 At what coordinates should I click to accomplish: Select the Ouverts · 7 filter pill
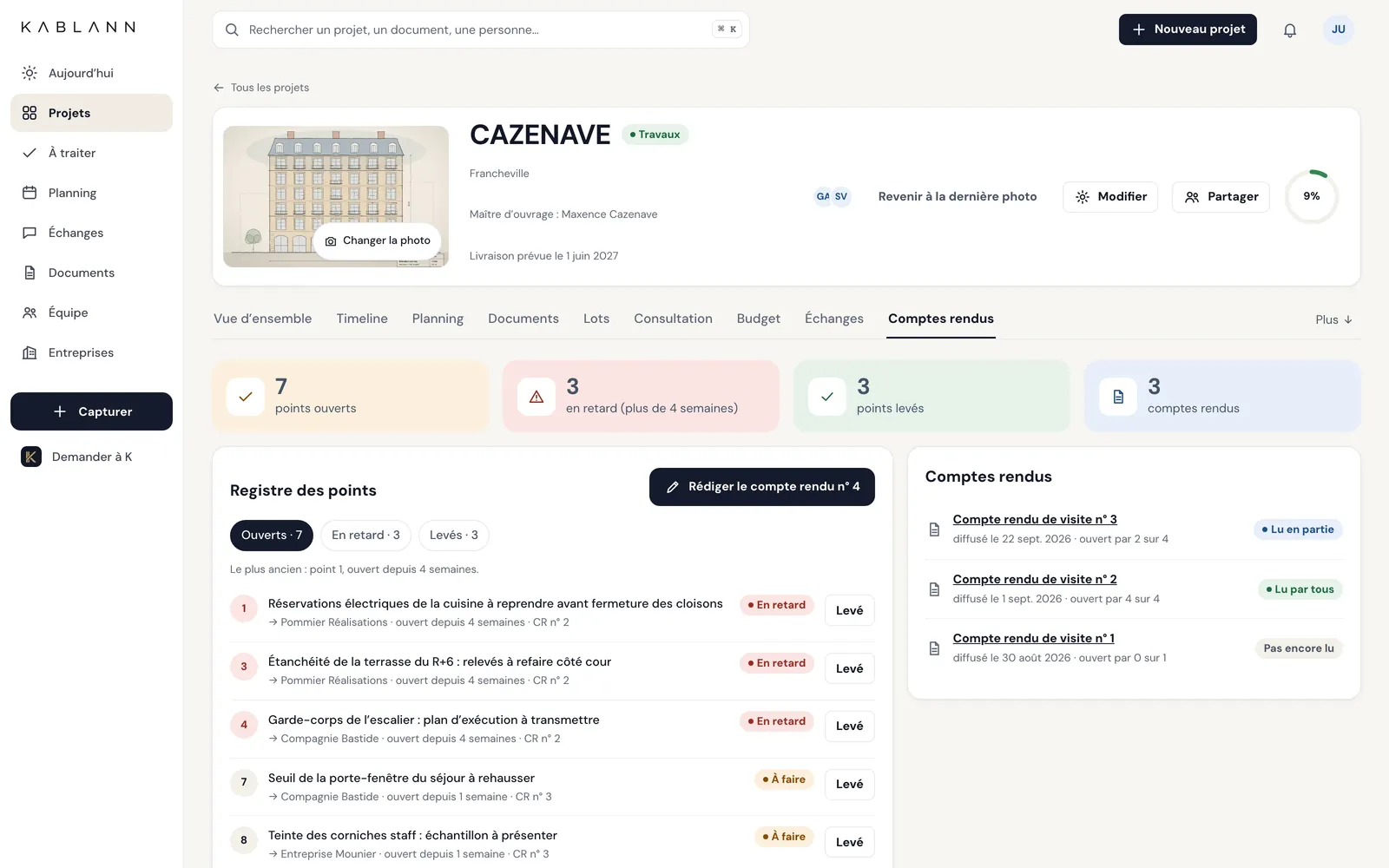[272, 536]
